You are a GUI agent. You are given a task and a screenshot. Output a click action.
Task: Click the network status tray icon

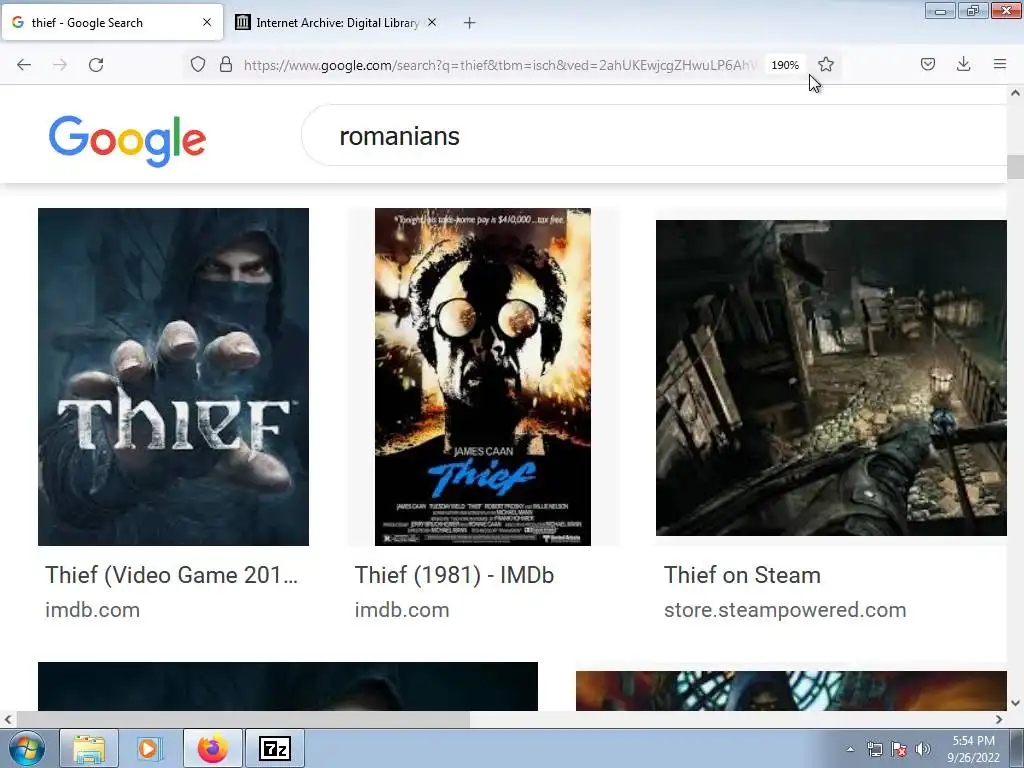click(x=874, y=749)
